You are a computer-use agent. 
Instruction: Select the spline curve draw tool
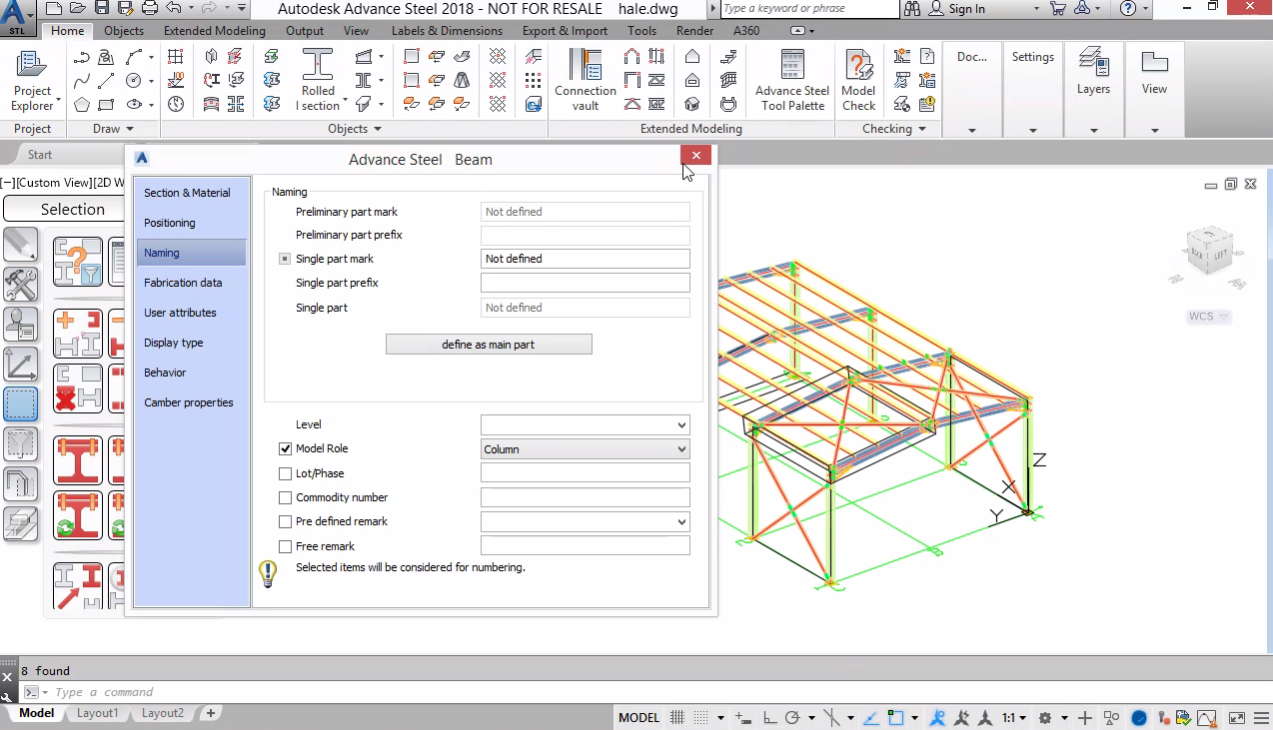click(81, 80)
